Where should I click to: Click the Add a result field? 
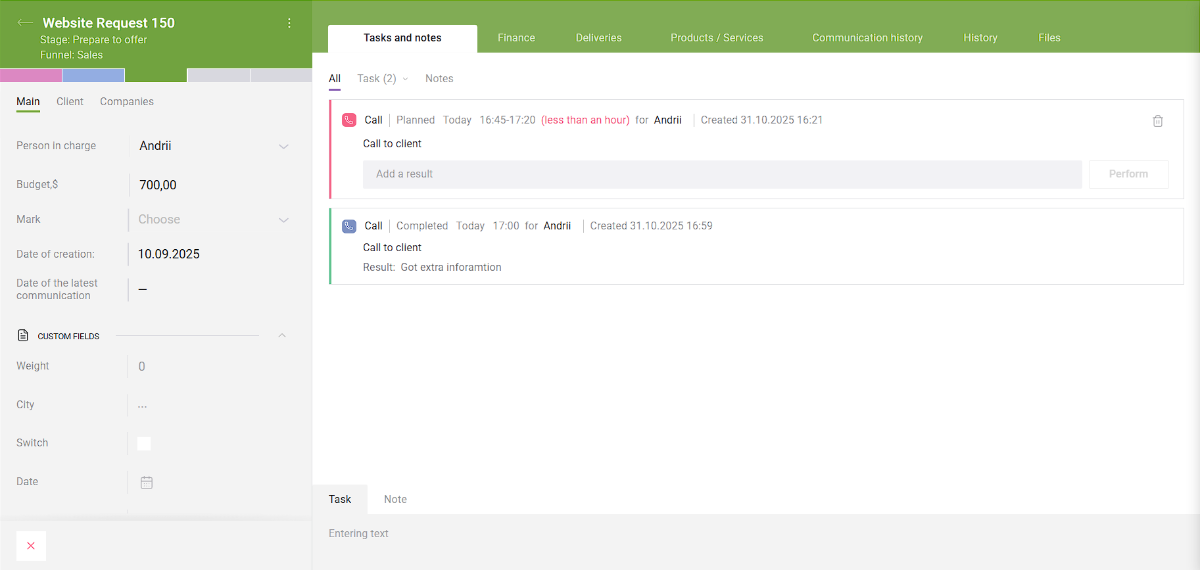pos(722,174)
